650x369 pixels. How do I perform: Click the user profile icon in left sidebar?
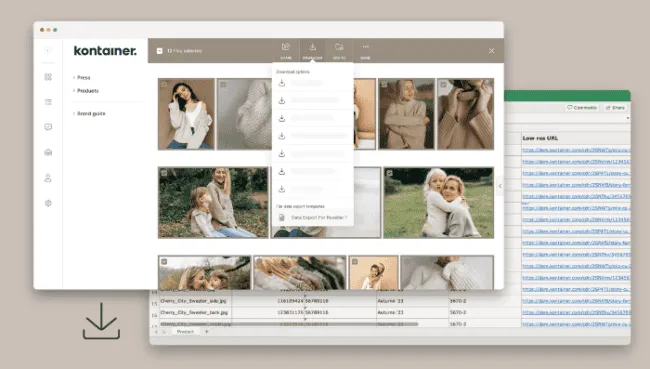click(48, 178)
